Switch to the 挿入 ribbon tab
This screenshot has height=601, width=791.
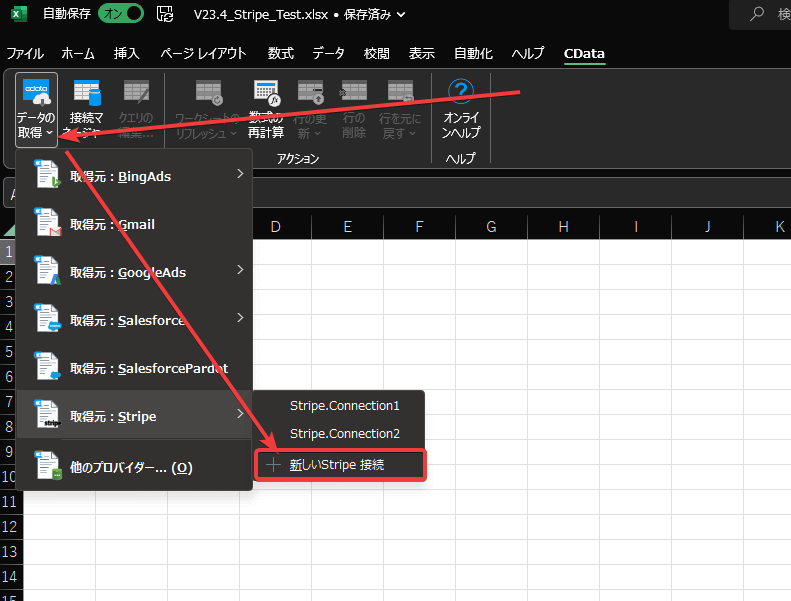[x=127, y=53]
